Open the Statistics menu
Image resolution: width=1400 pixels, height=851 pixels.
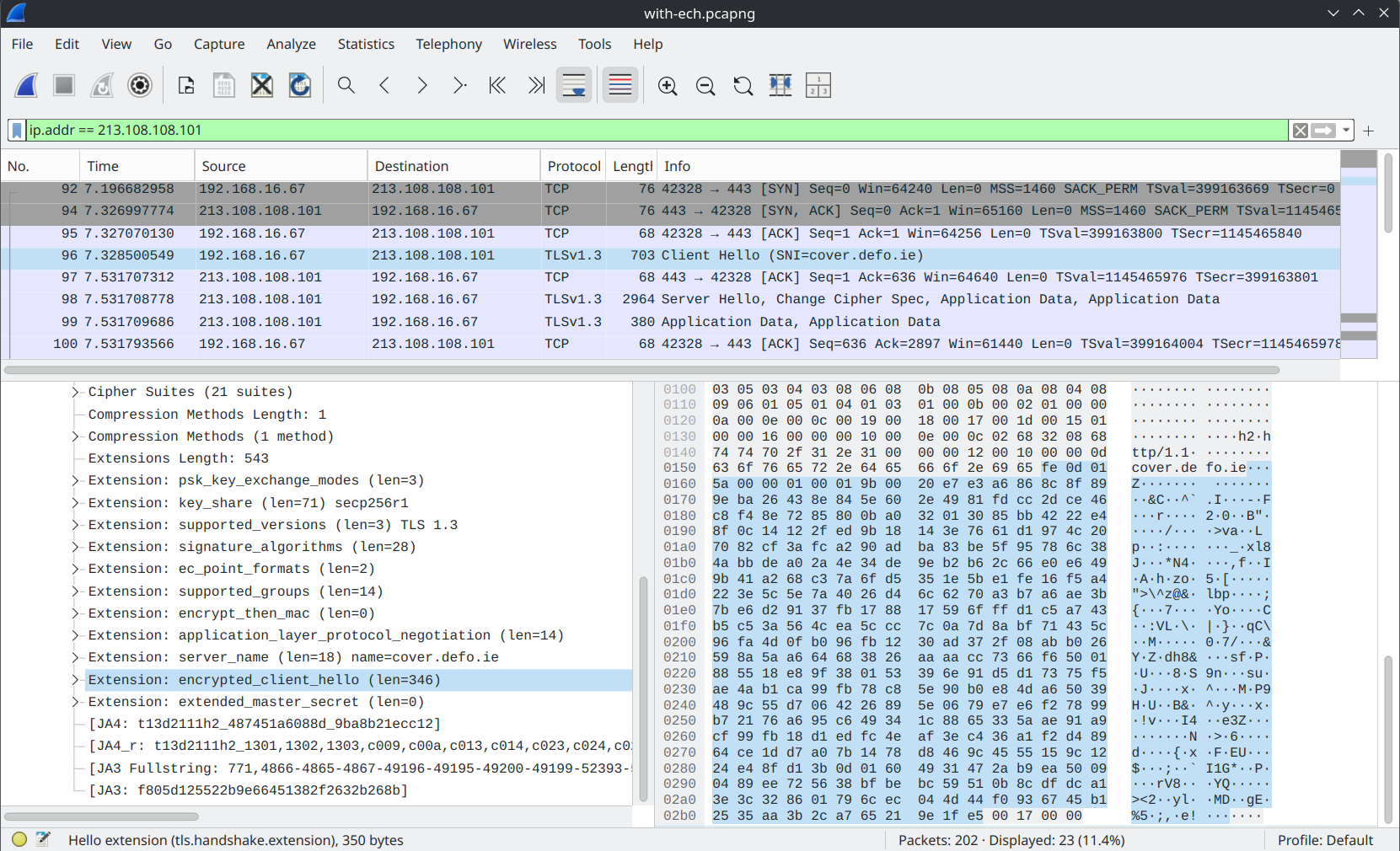(x=366, y=44)
